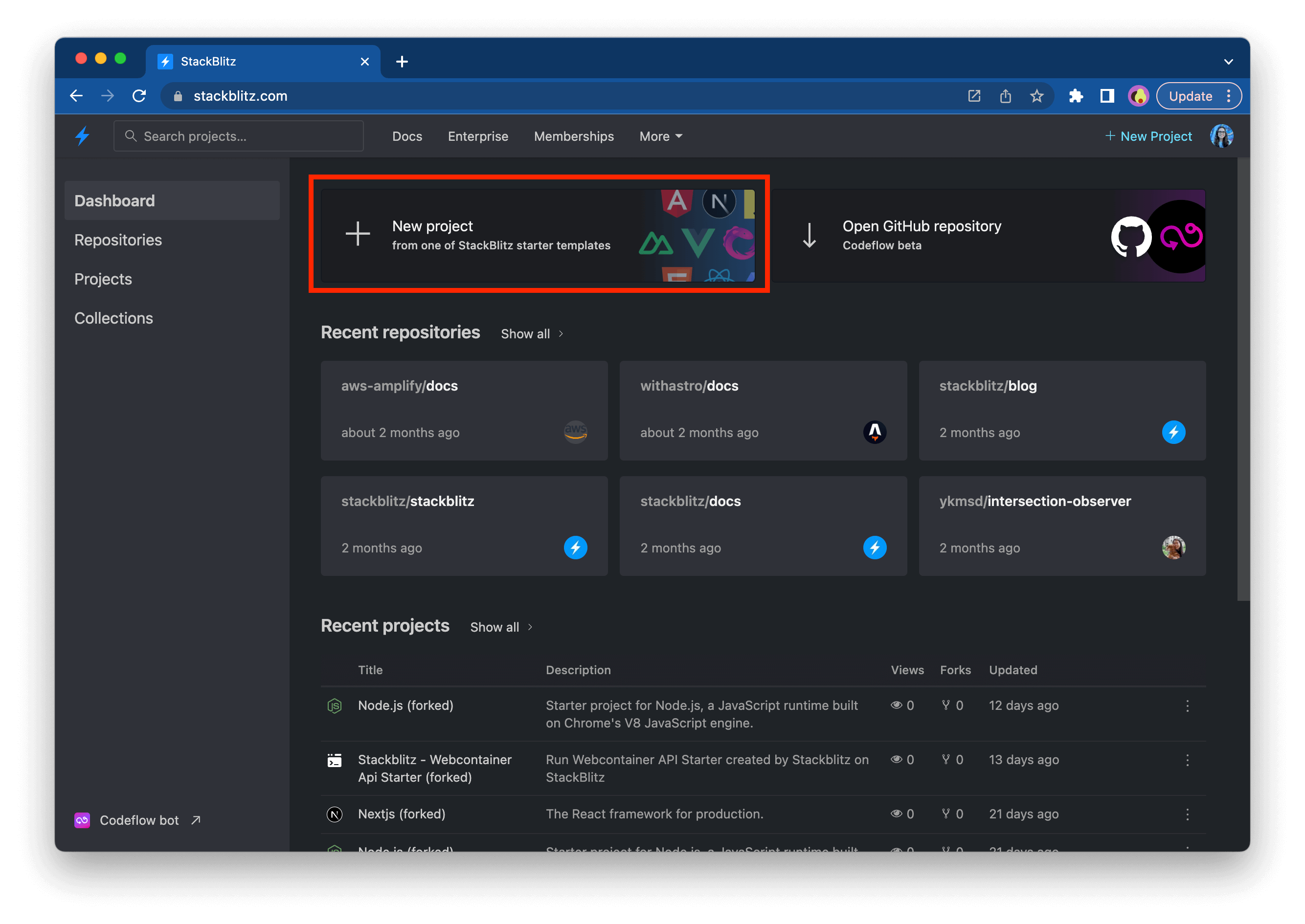Click the Search projects input field
1305x924 pixels.
pos(239,136)
